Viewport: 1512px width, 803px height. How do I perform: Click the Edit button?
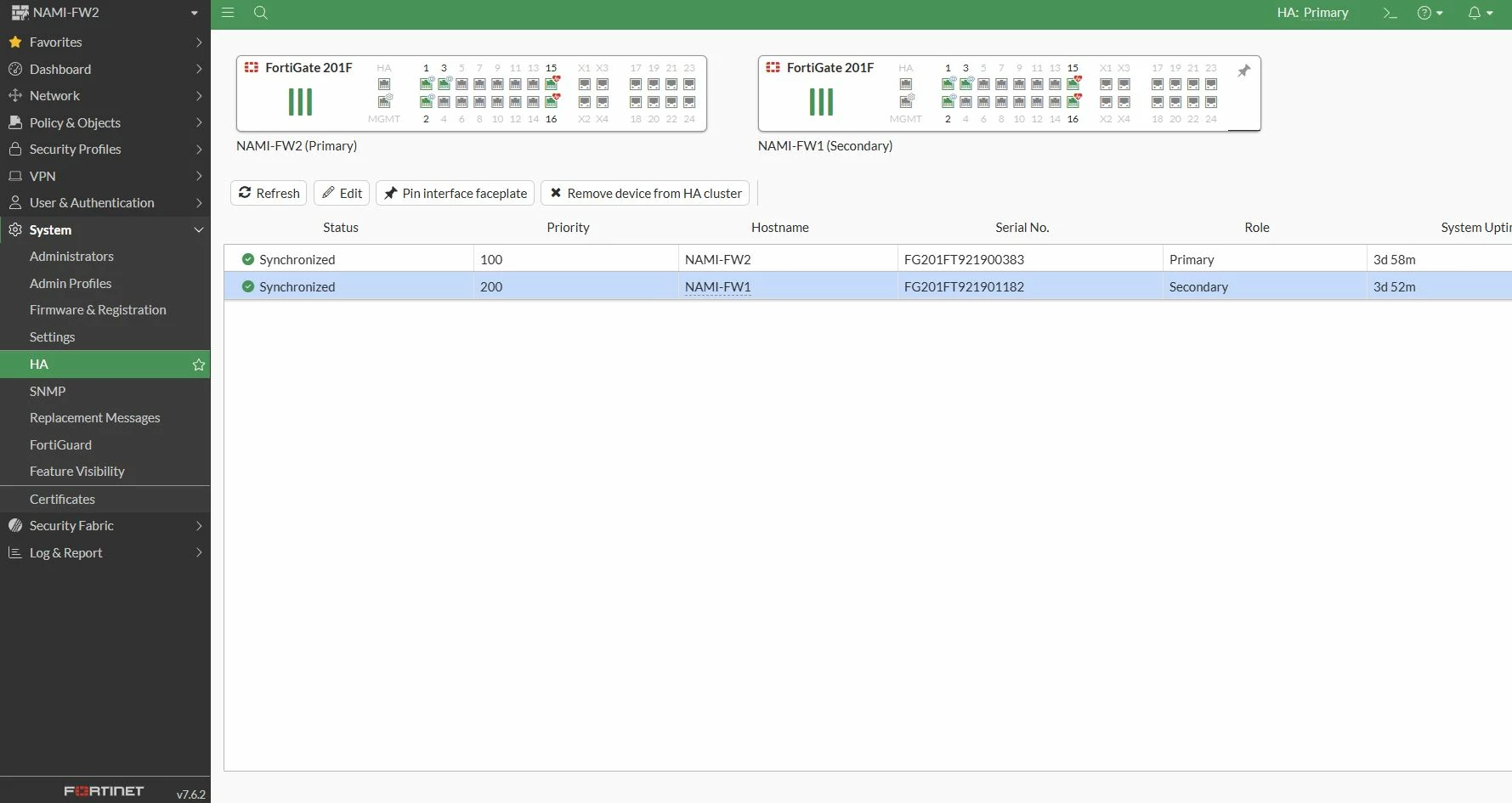coord(342,193)
